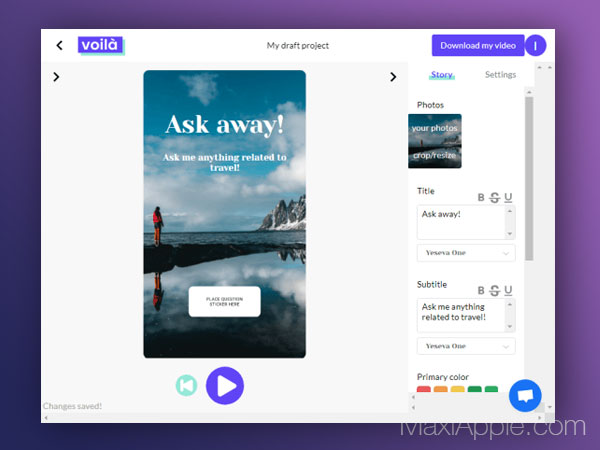Select 'Ask away!' heading in preview

pos(225,125)
